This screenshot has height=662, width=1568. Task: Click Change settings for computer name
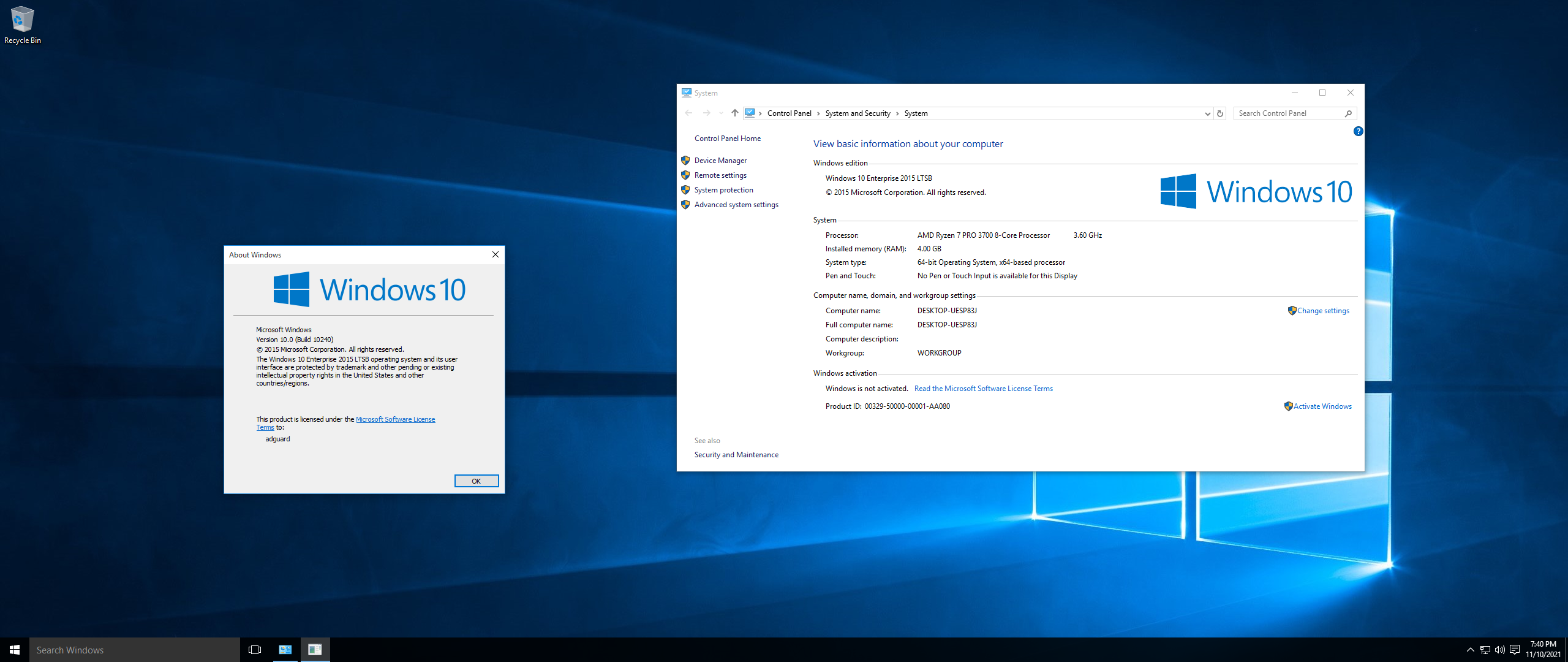(x=1323, y=311)
